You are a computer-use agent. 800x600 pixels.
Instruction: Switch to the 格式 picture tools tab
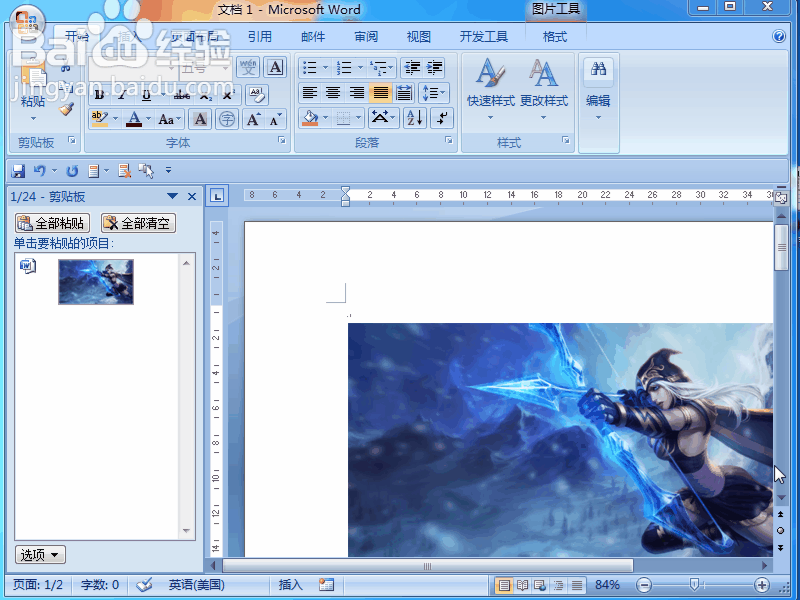pyautogui.click(x=553, y=36)
